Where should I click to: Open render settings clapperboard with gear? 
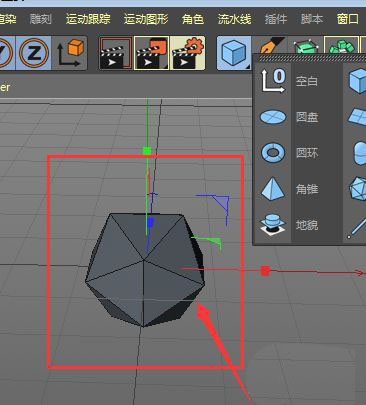coord(188,53)
